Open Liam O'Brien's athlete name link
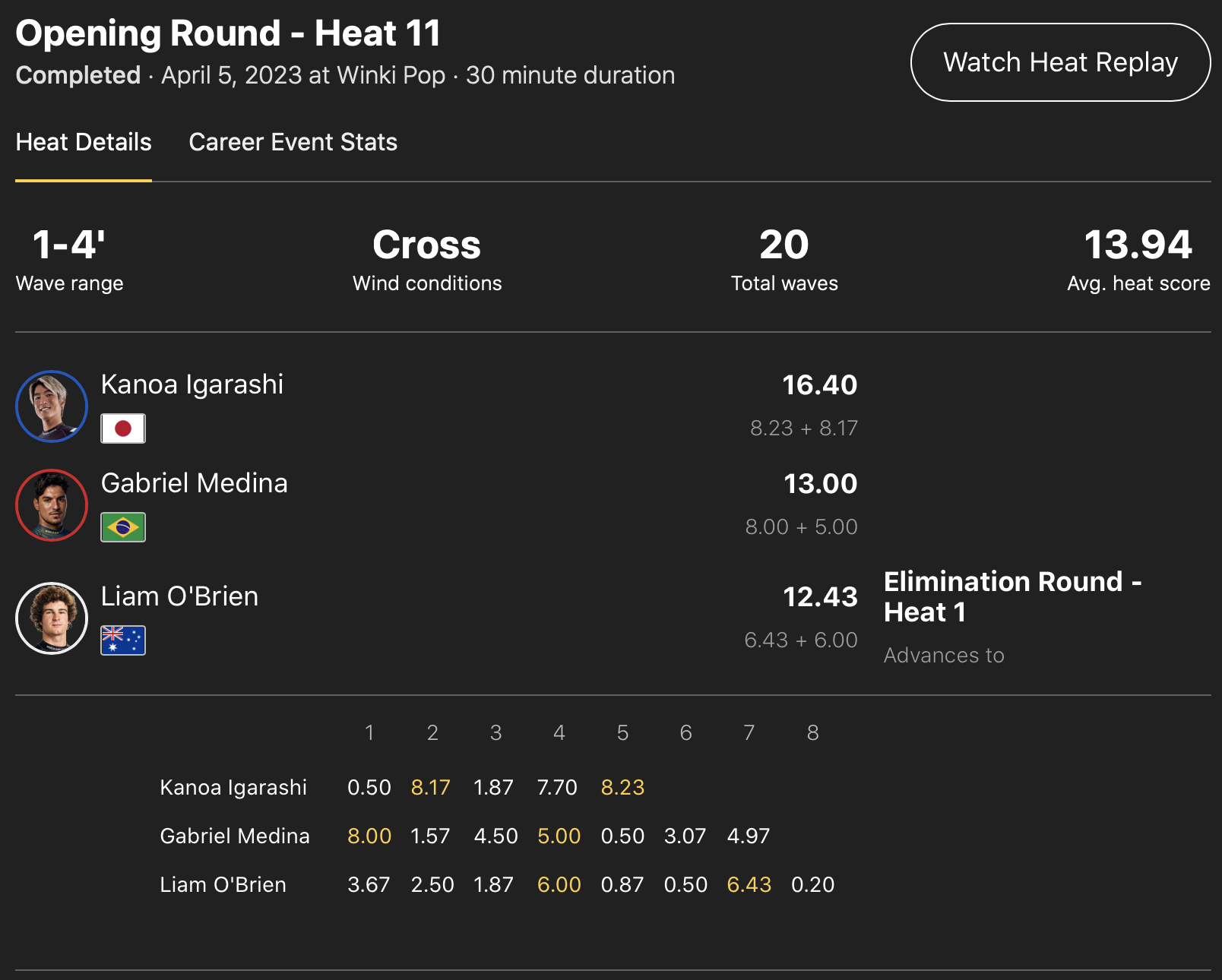This screenshot has height=980, width=1222. click(x=179, y=596)
